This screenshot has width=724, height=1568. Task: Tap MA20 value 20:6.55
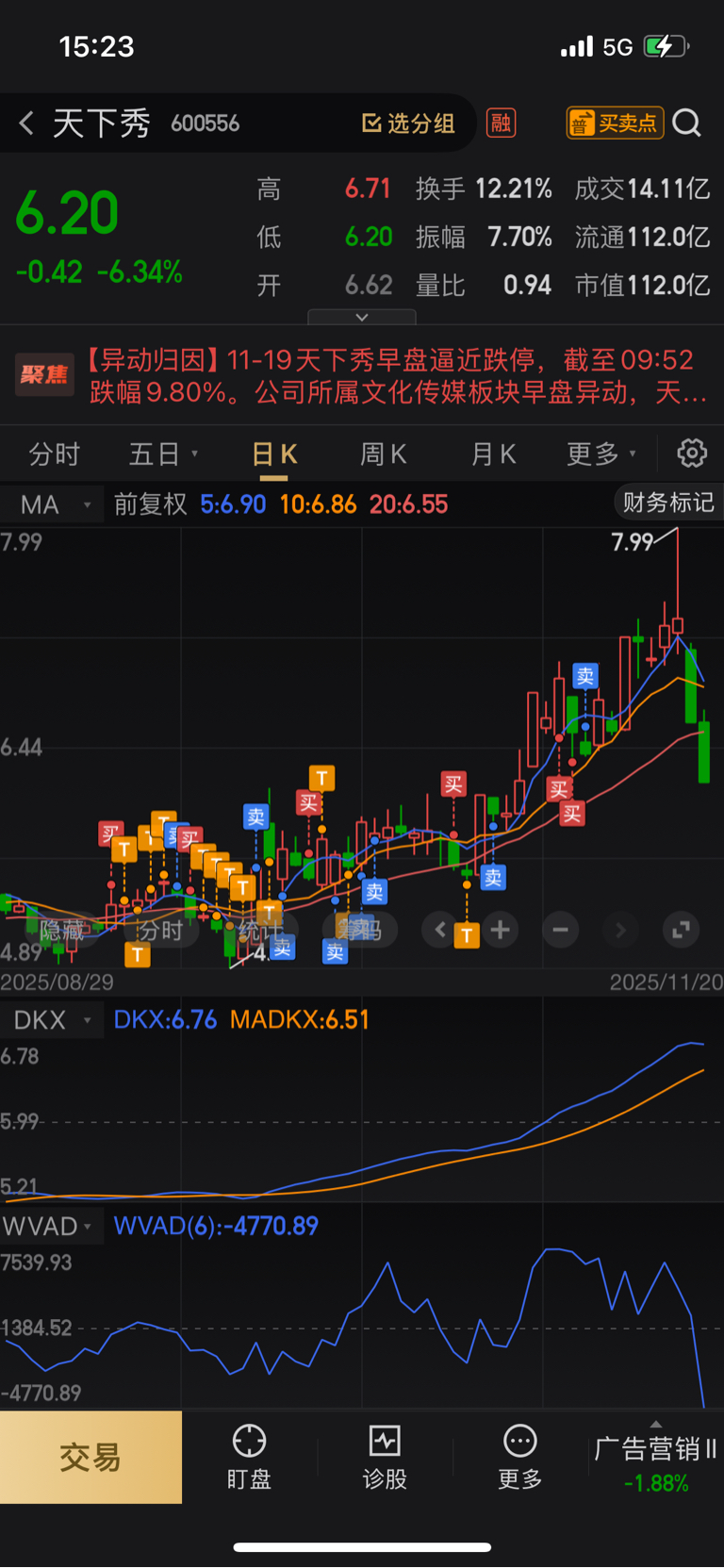(x=408, y=504)
